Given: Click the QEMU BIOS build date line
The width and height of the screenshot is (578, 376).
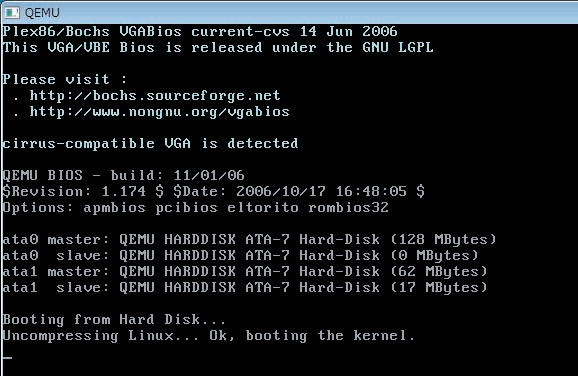Looking at the screenshot, I should pyautogui.click(x=123, y=175).
